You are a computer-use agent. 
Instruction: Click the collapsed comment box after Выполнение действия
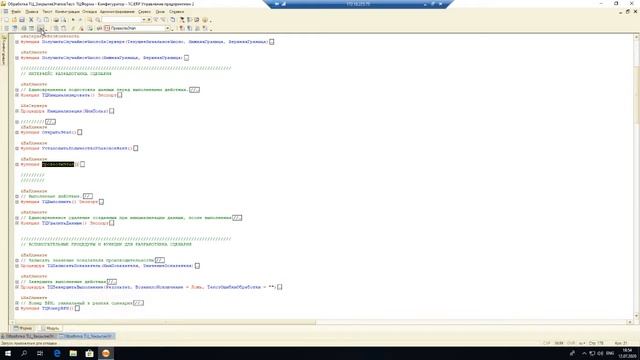88,196
